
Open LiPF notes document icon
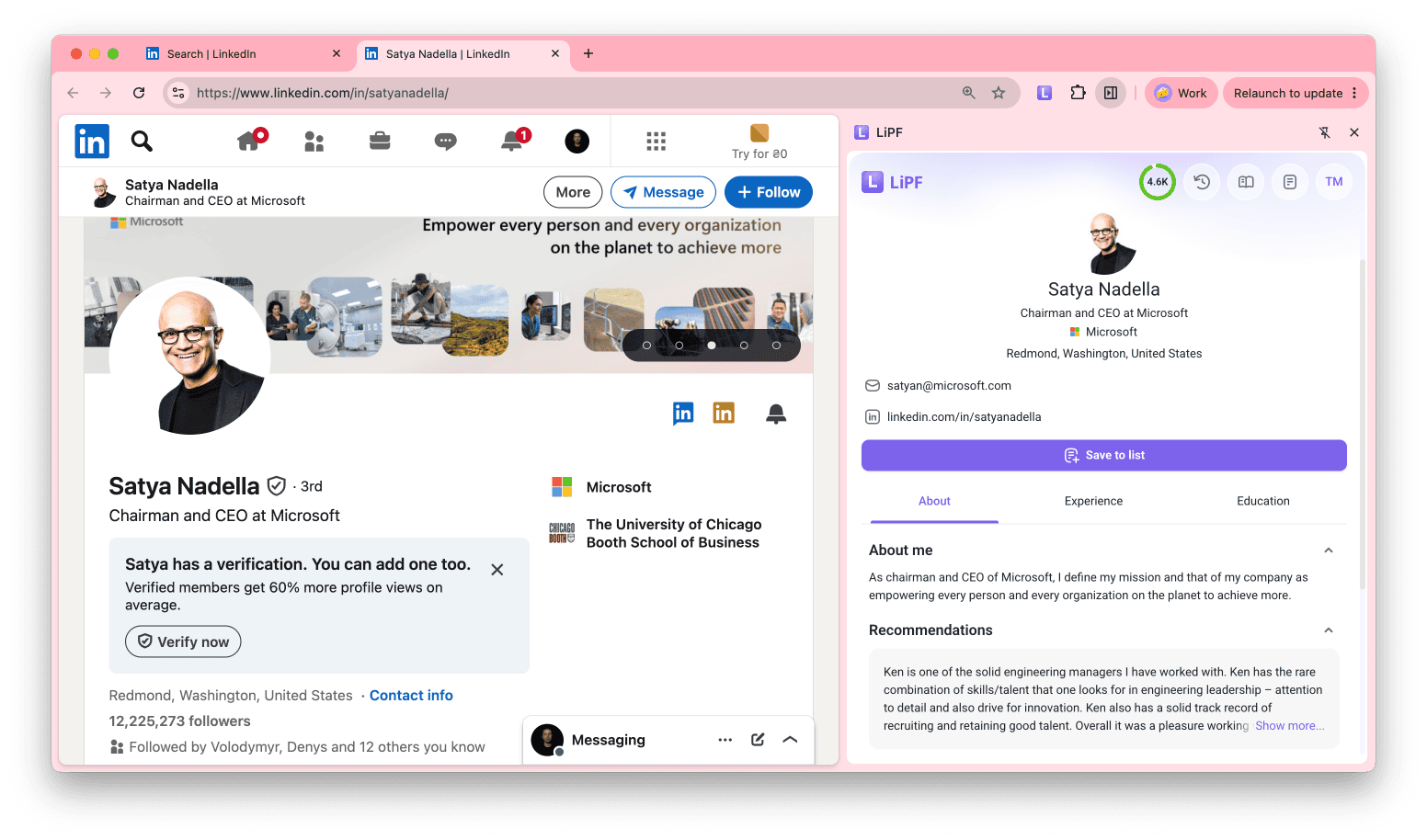click(x=1290, y=182)
